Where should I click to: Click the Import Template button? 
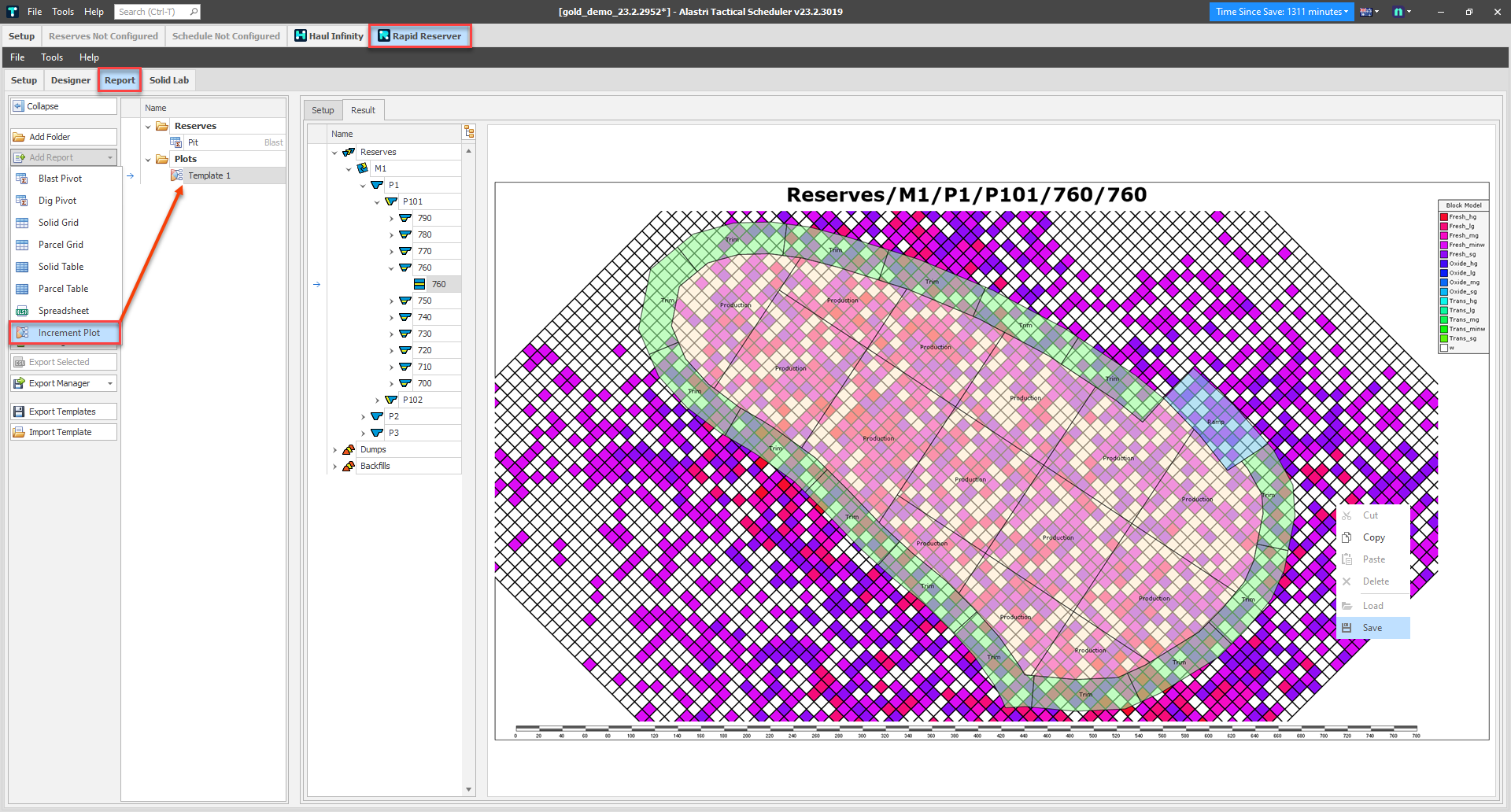pos(64,432)
